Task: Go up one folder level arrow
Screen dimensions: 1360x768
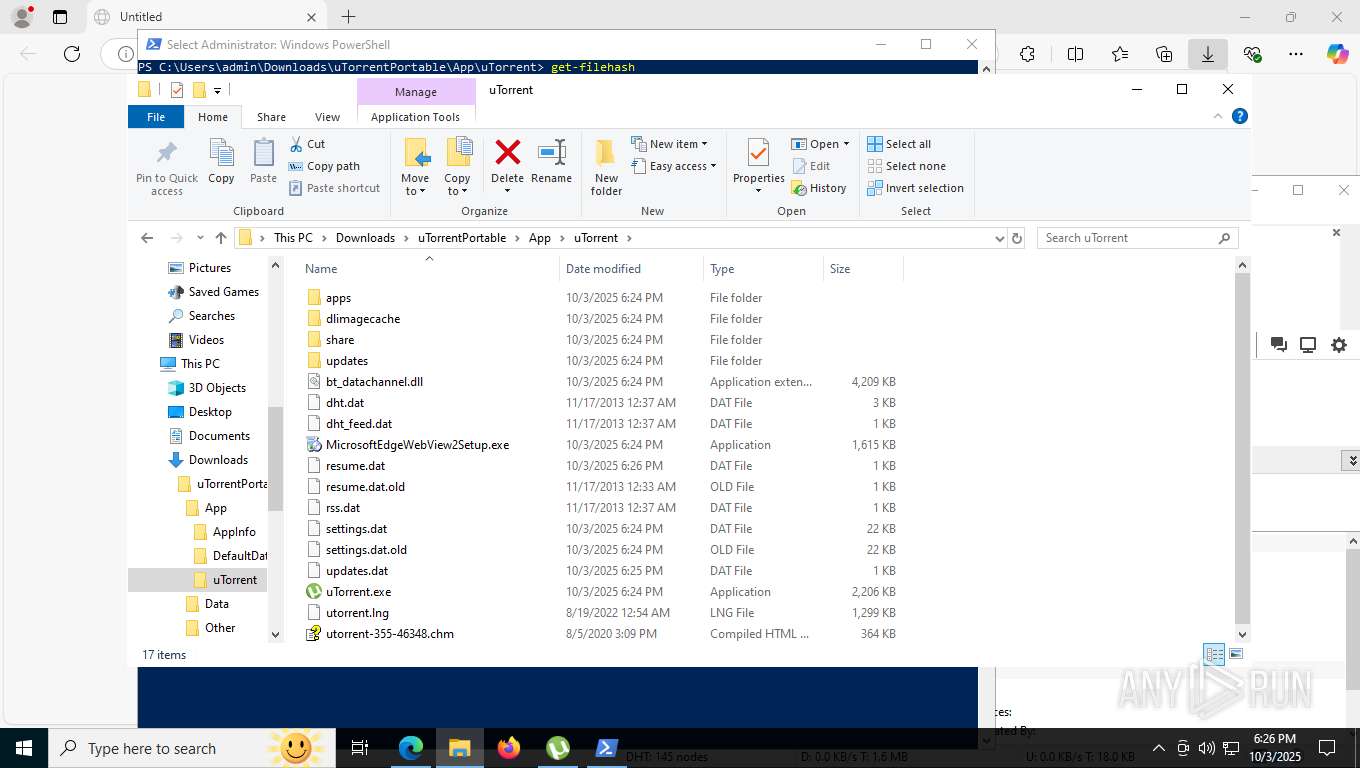Action: click(221, 238)
